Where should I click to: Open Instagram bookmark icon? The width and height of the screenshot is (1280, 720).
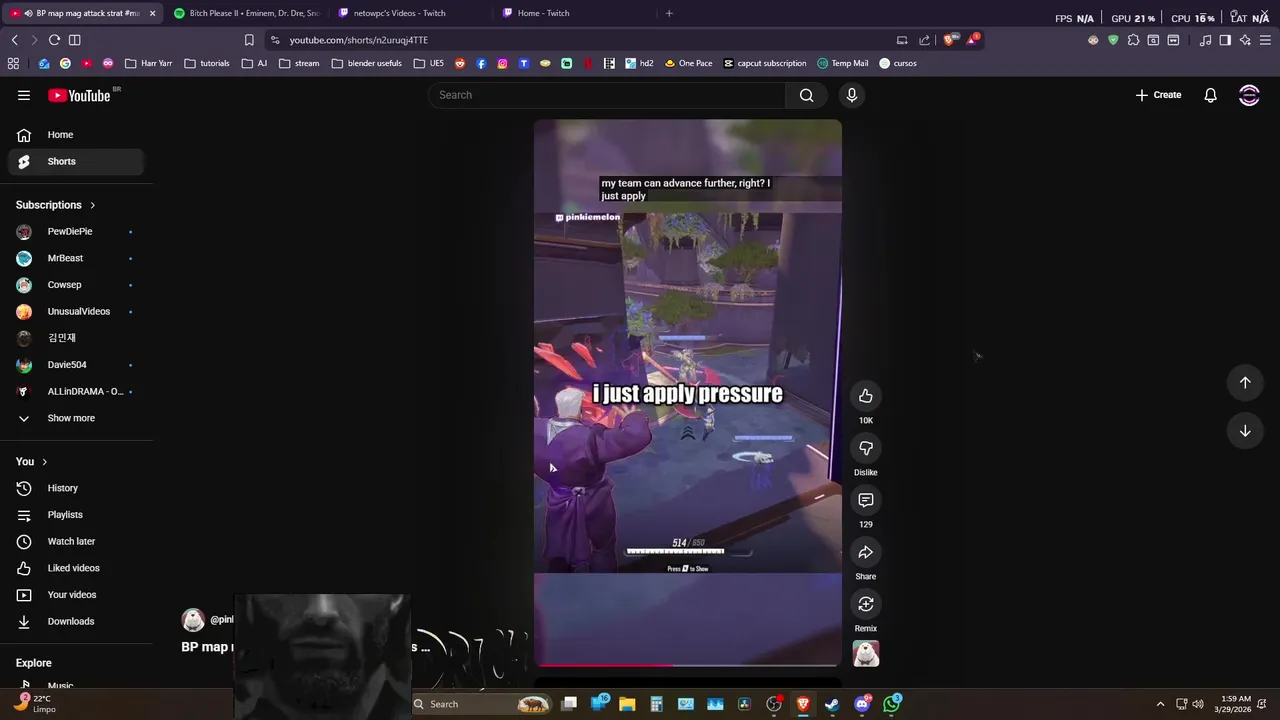point(502,63)
